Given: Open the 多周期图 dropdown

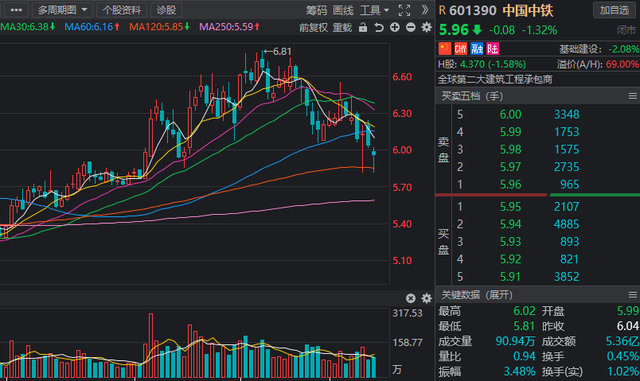Looking at the screenshot, I should point(62,10).
